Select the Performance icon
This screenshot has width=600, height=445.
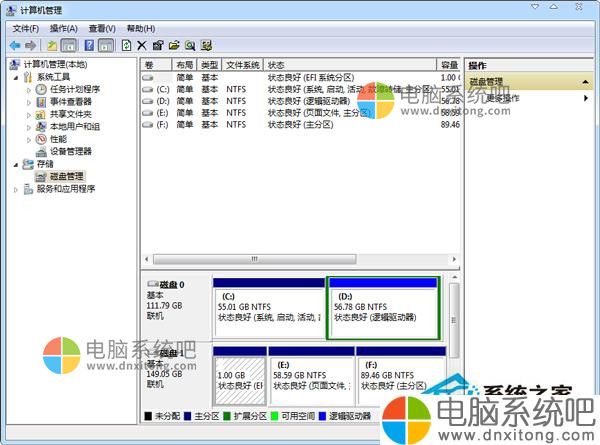point(41,139)
